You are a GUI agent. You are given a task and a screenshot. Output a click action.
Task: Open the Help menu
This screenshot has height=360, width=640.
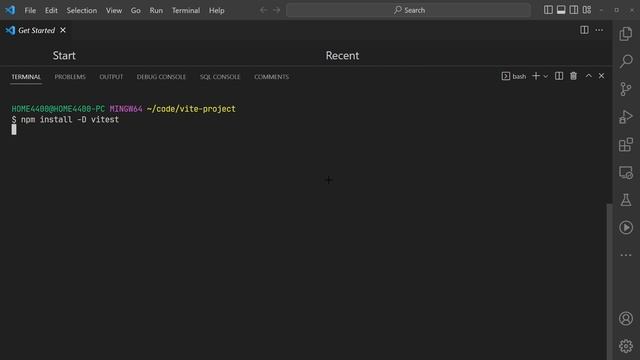click(x=217, y=10)
